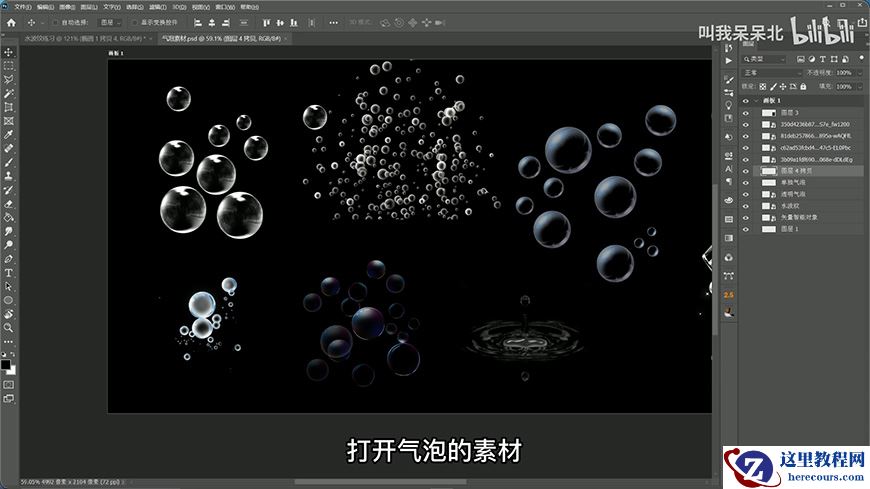Select the Pen tool
The height and width of the screenshot is (489, 870).
(8, 259)
